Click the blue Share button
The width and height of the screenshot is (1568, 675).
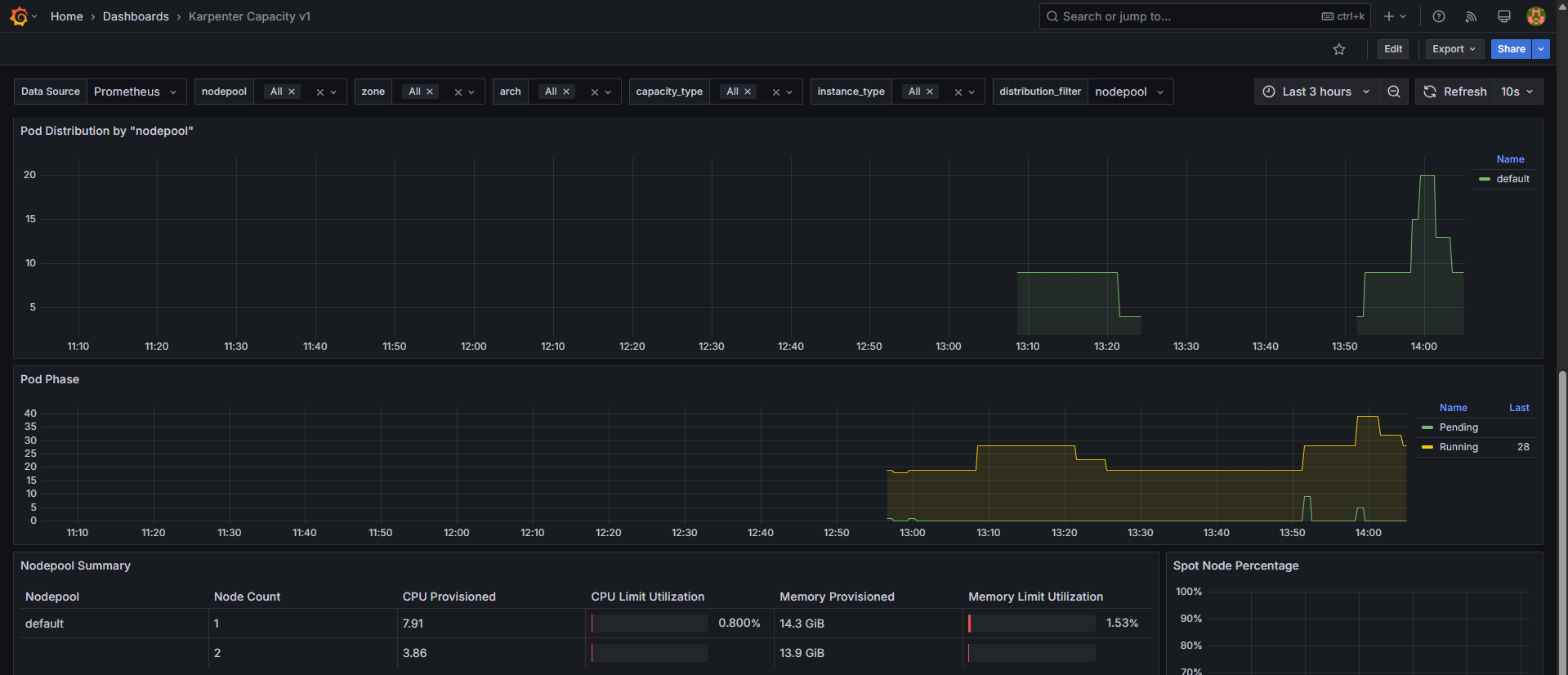1511,49
